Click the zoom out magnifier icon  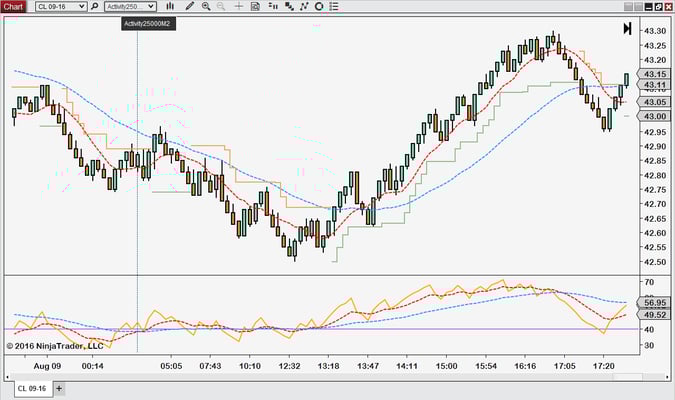pos(221,6)
